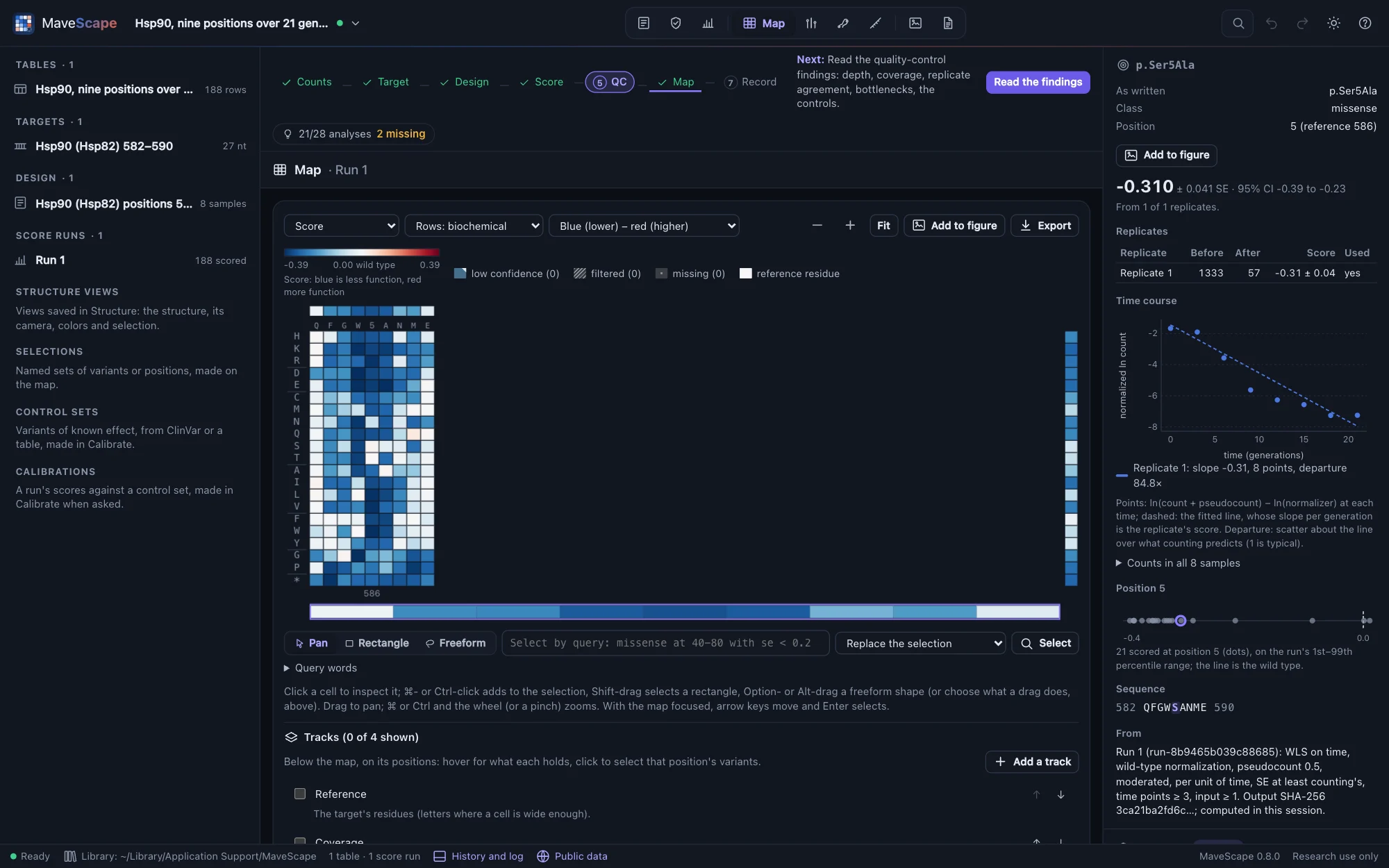Zoom out the map with minus icon

(x=817, y=226)
